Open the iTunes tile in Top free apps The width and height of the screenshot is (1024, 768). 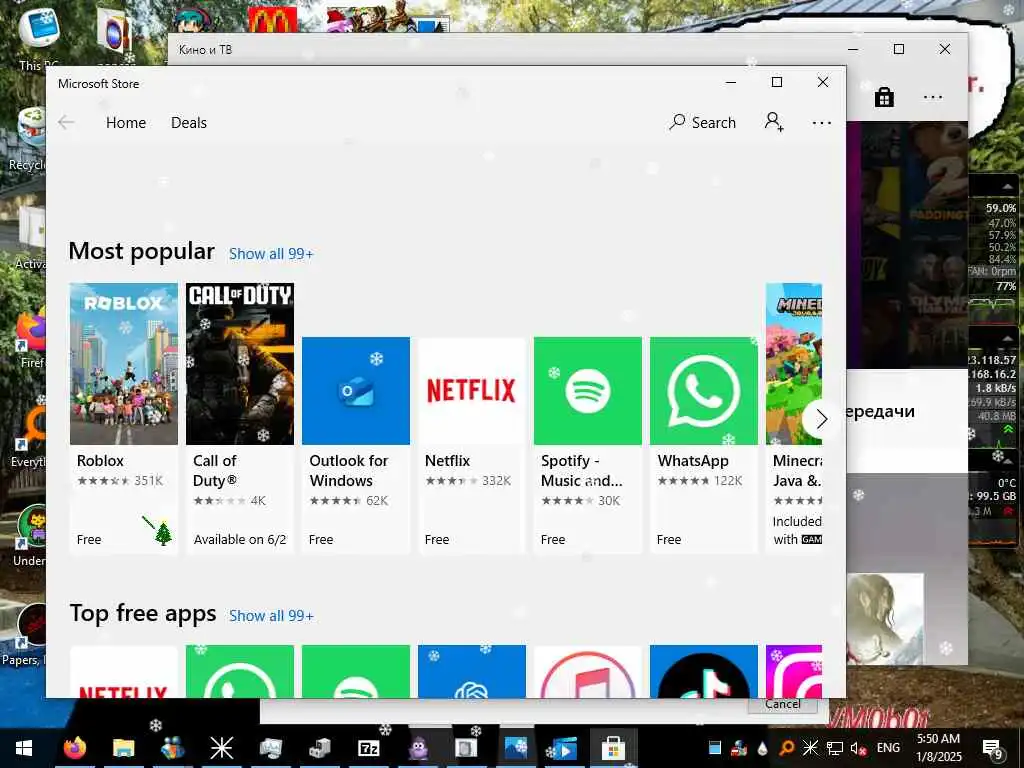point(588,671)
